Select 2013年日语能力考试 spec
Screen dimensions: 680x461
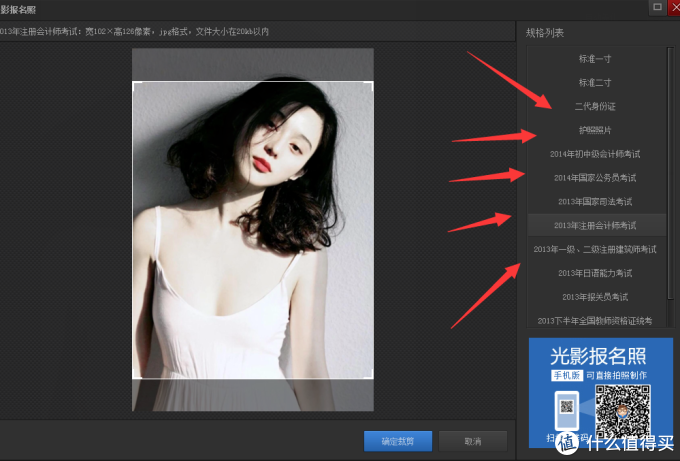595,273
